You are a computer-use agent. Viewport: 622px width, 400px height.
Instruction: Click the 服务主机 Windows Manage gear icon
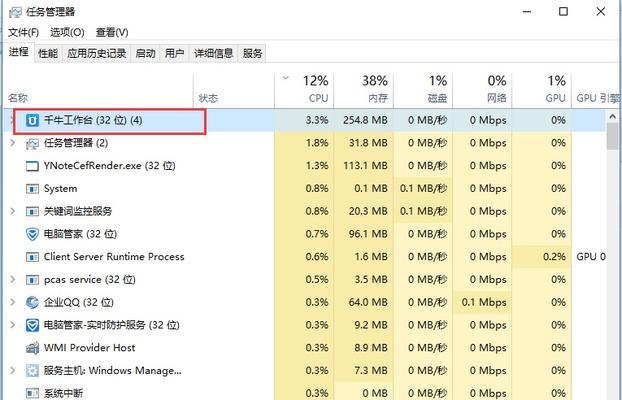32,371
